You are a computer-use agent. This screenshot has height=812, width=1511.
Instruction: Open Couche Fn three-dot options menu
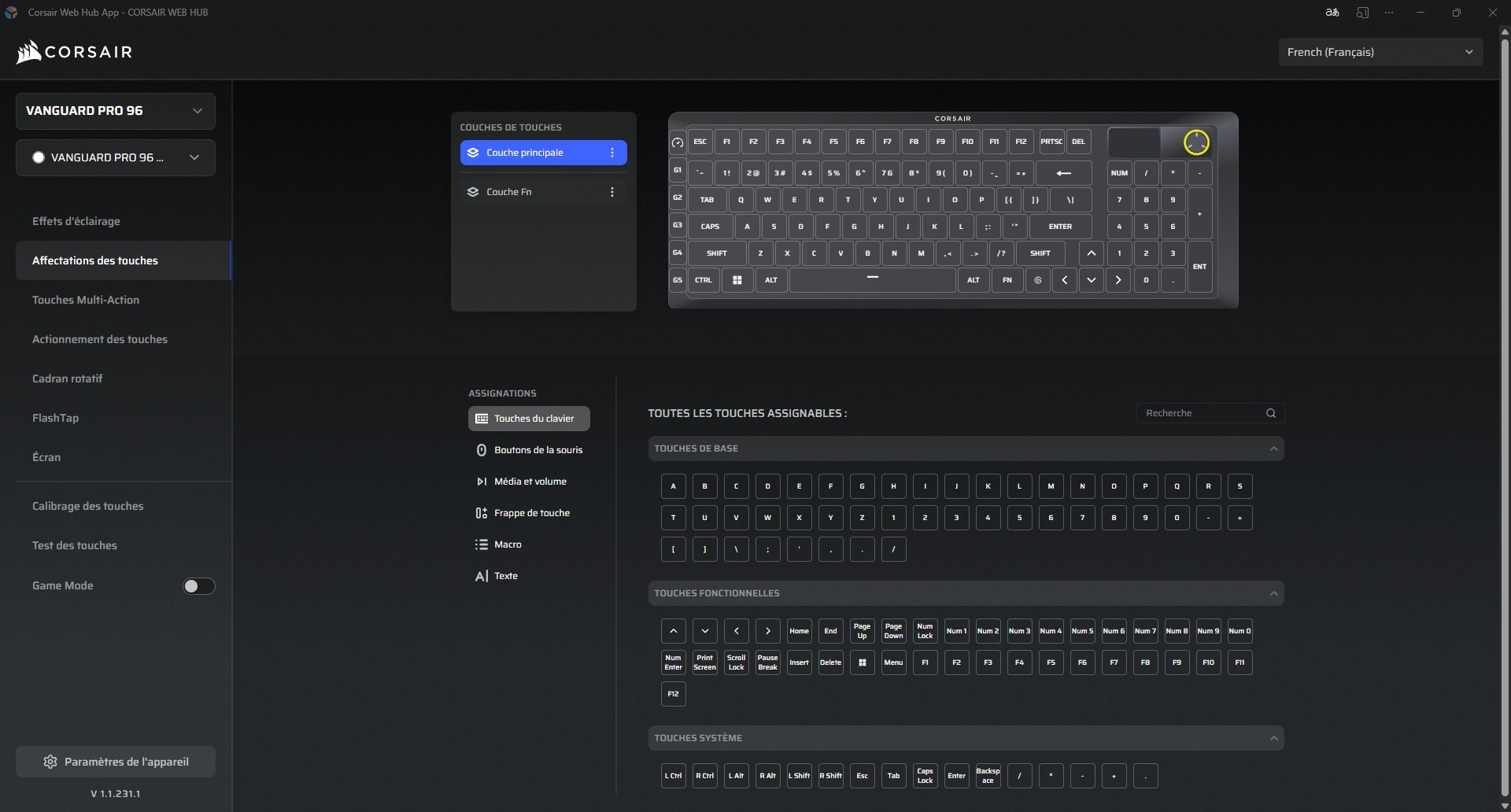pos(612,192)
